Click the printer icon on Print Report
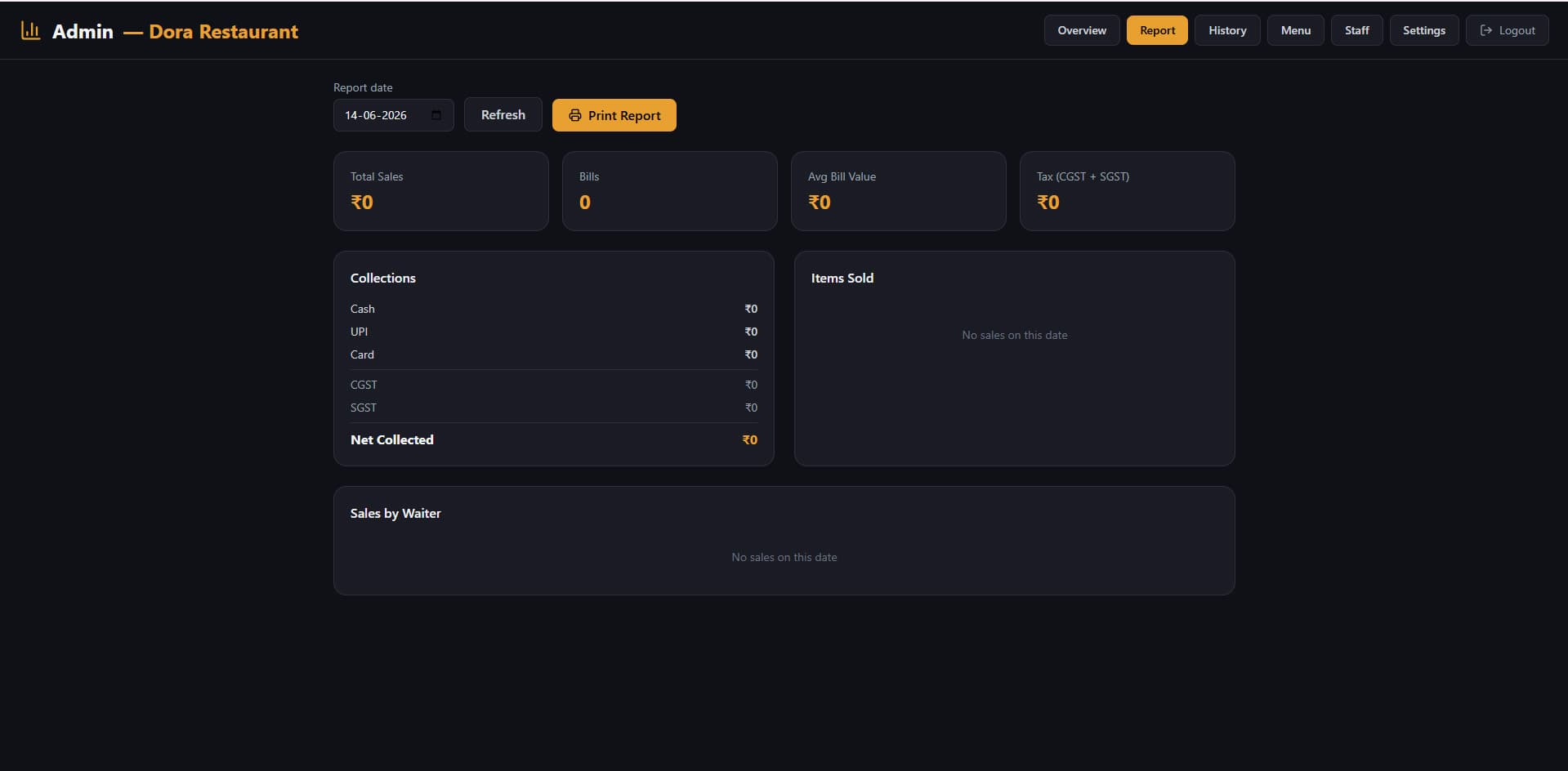This screenshot has height=771, width=1568. (x=575, y=115)
